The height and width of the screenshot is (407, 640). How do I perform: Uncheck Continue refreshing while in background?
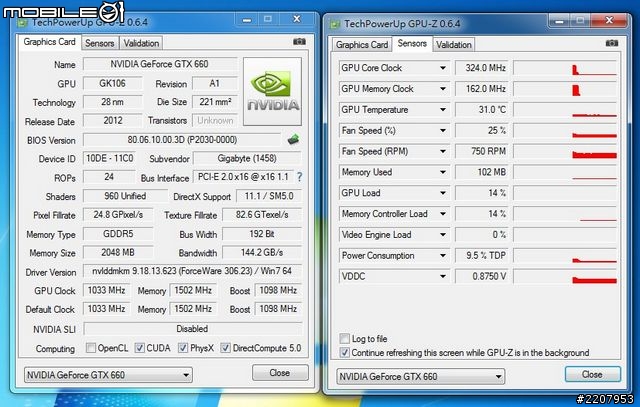coord(344,352)
